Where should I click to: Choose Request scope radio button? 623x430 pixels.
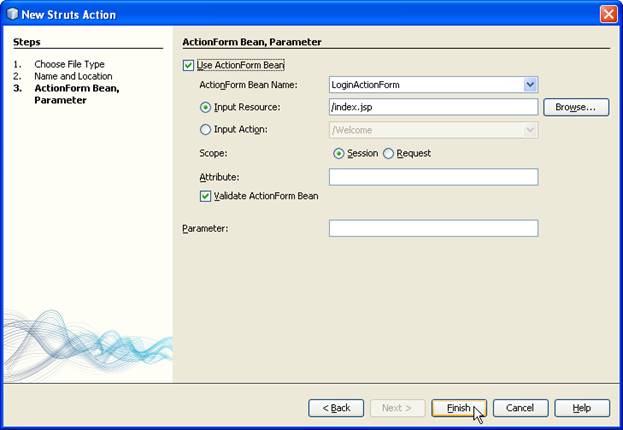click(388, 153)
